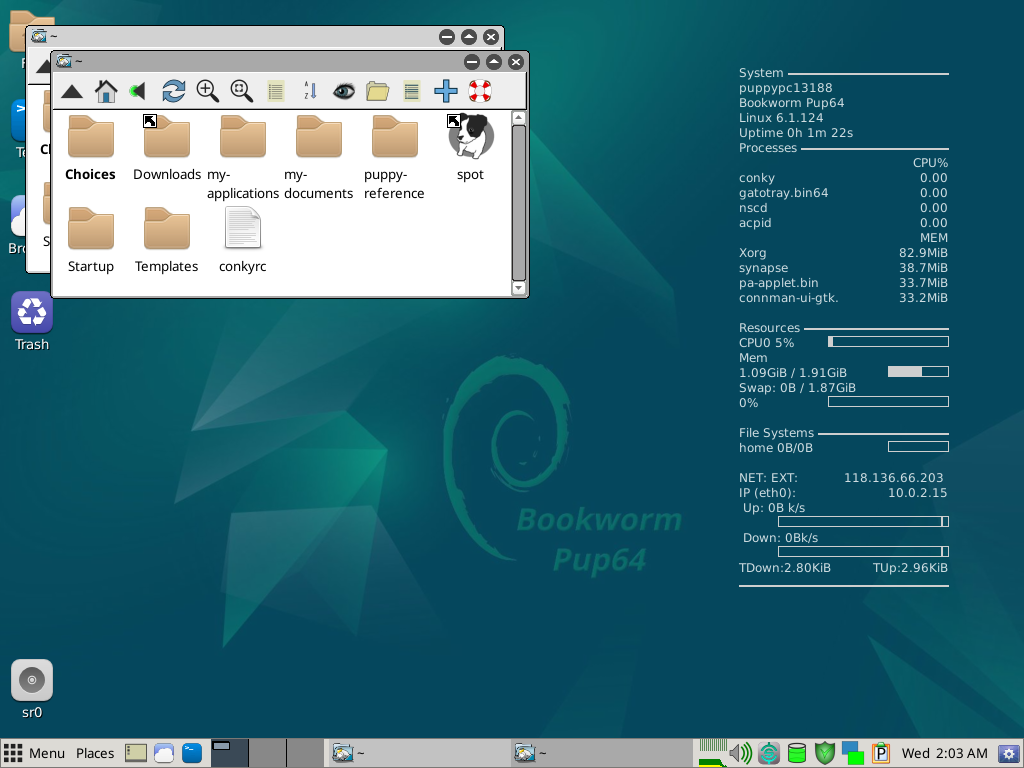The width and height of the screenshot is (1024, 768).
Task: Click the vertical scrollbar thumb in the file window
Action: pyautogui.click(x=519, y=202)
